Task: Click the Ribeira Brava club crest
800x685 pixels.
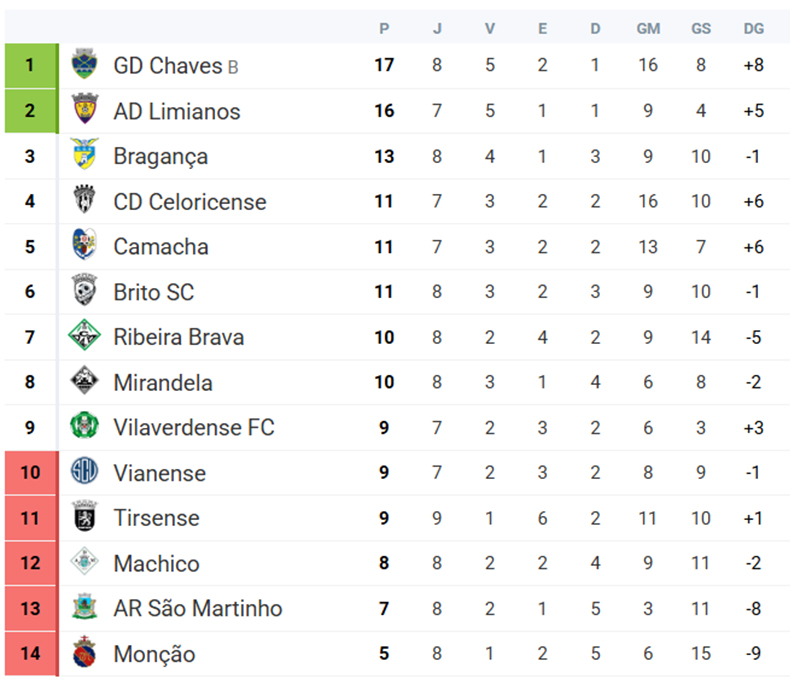Action: pos(85,337)
